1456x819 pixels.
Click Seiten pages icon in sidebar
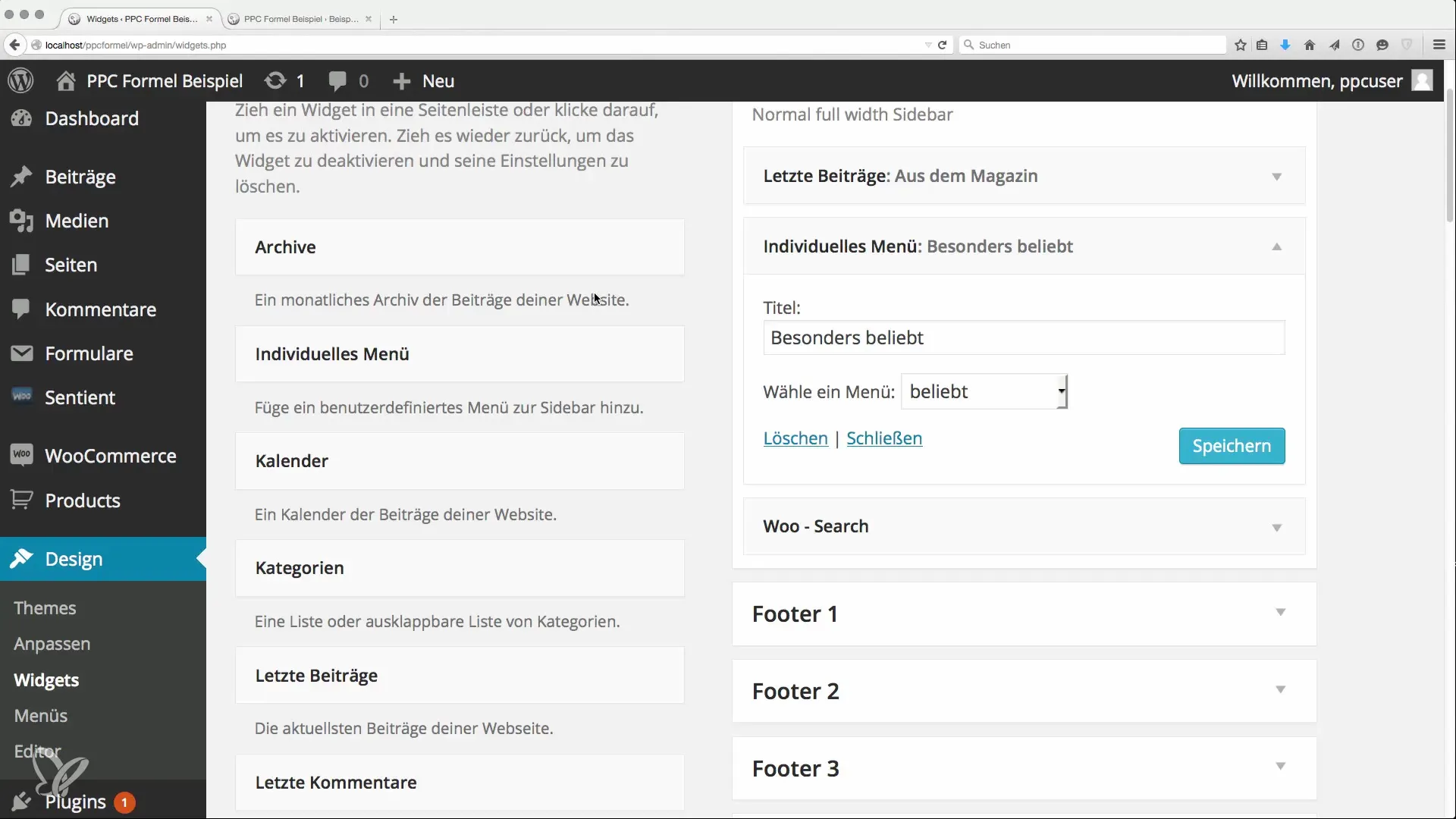tap(21, 265)
